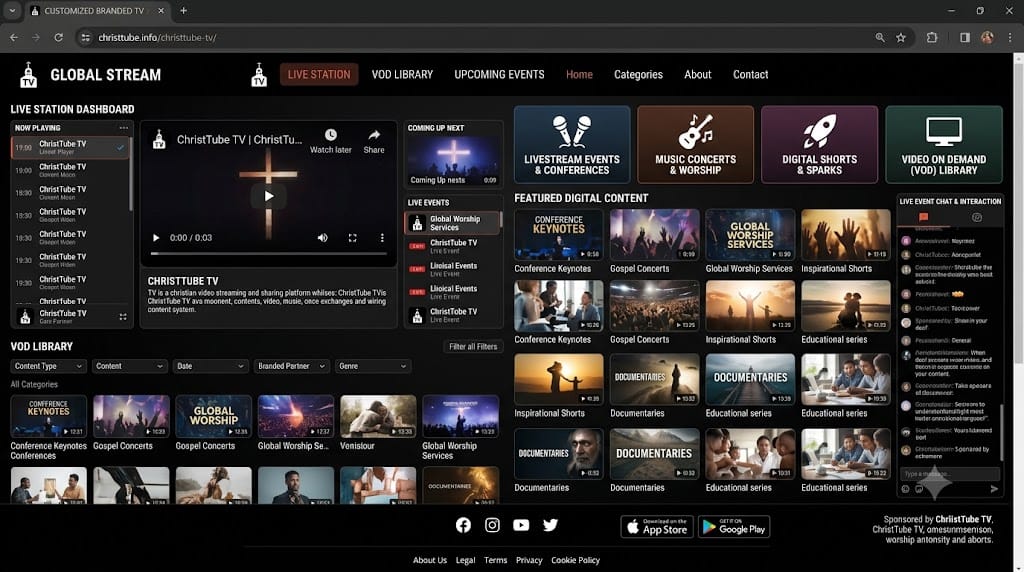This screenshot has width=1024, height=572.
Task: Toggle the checkmark on first ChristTube TV row
Action: 120,148
